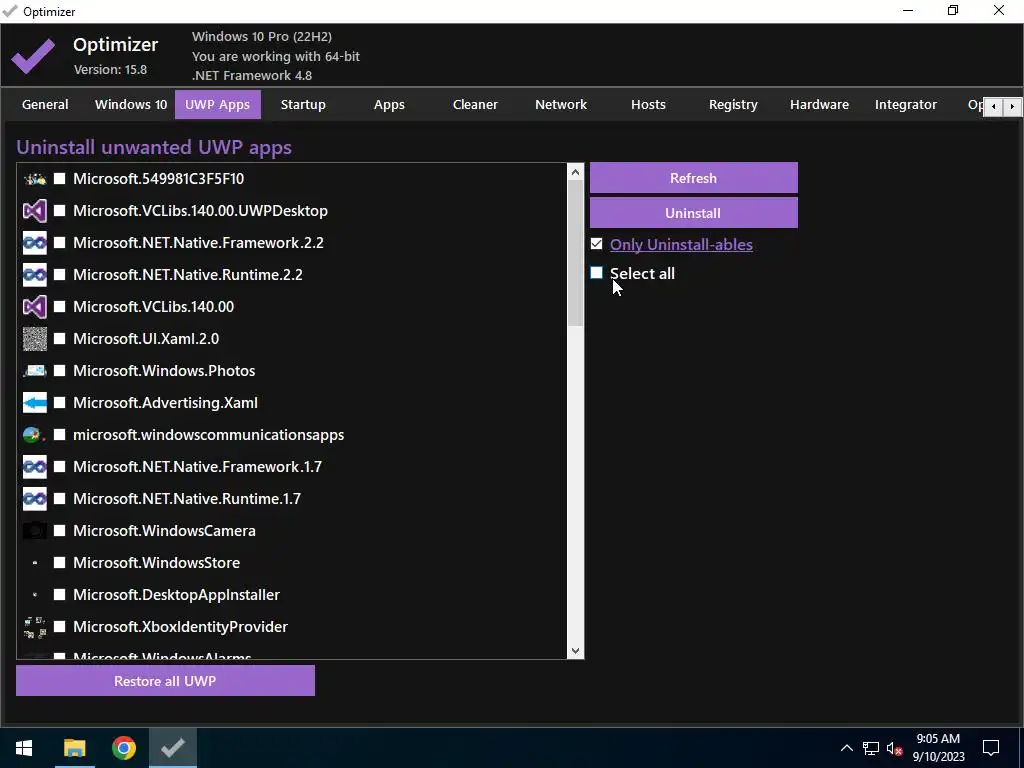Click the Uninstall button
The image size is (1024, 768).
coord(694,213)
